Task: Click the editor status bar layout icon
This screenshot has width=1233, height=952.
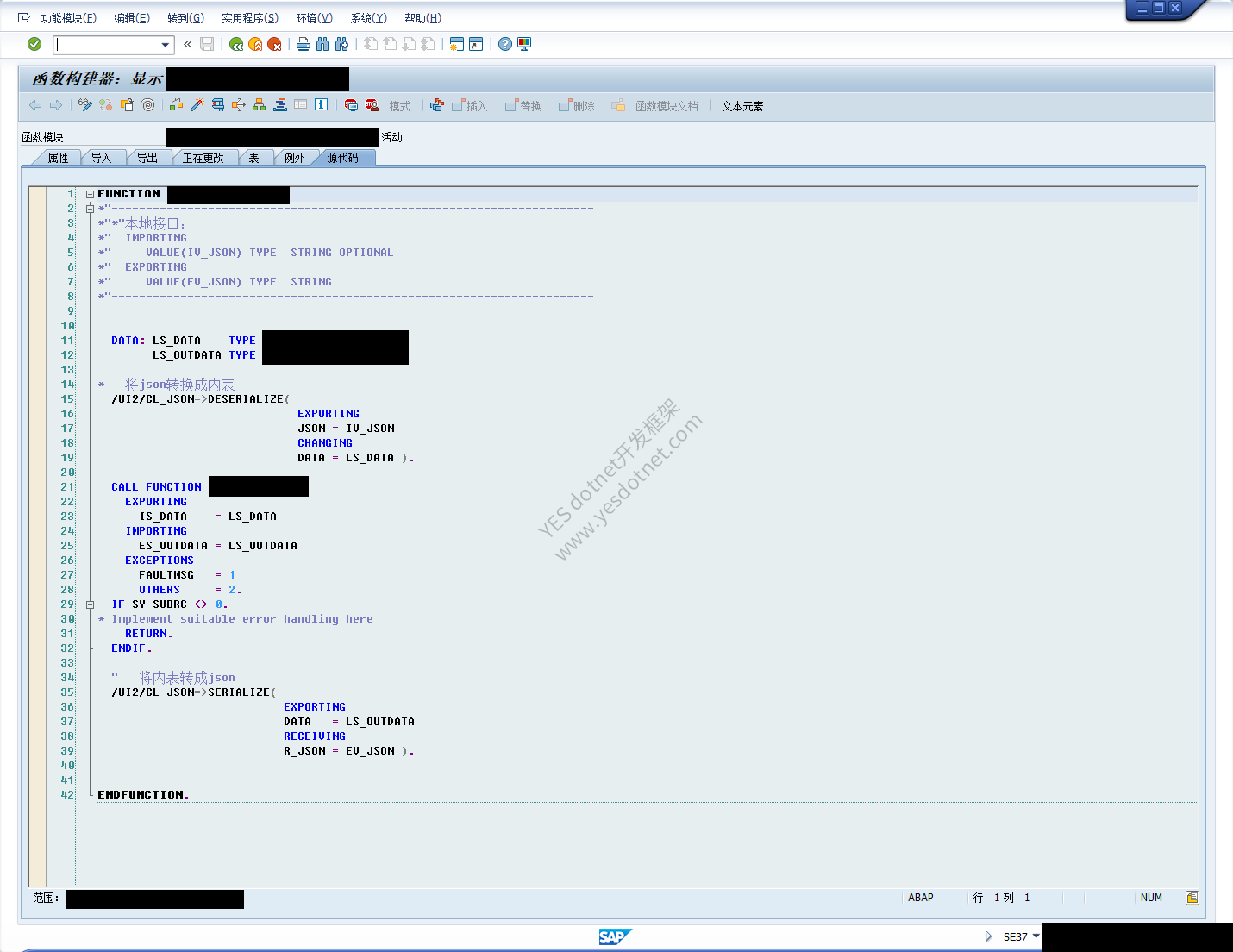Action: click(x=1192, y=898)
